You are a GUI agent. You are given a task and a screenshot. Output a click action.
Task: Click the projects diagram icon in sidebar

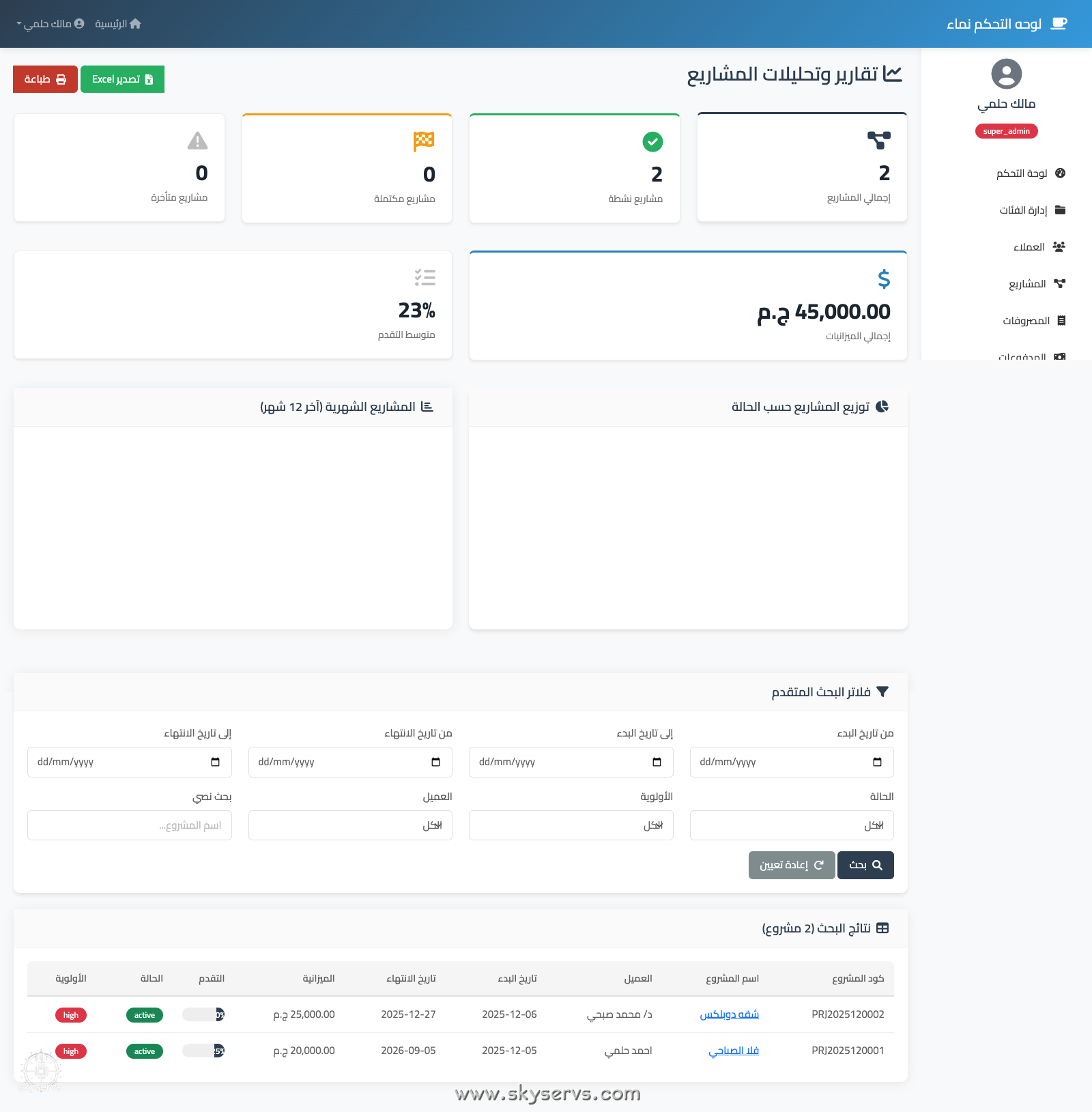(1059, 284)
